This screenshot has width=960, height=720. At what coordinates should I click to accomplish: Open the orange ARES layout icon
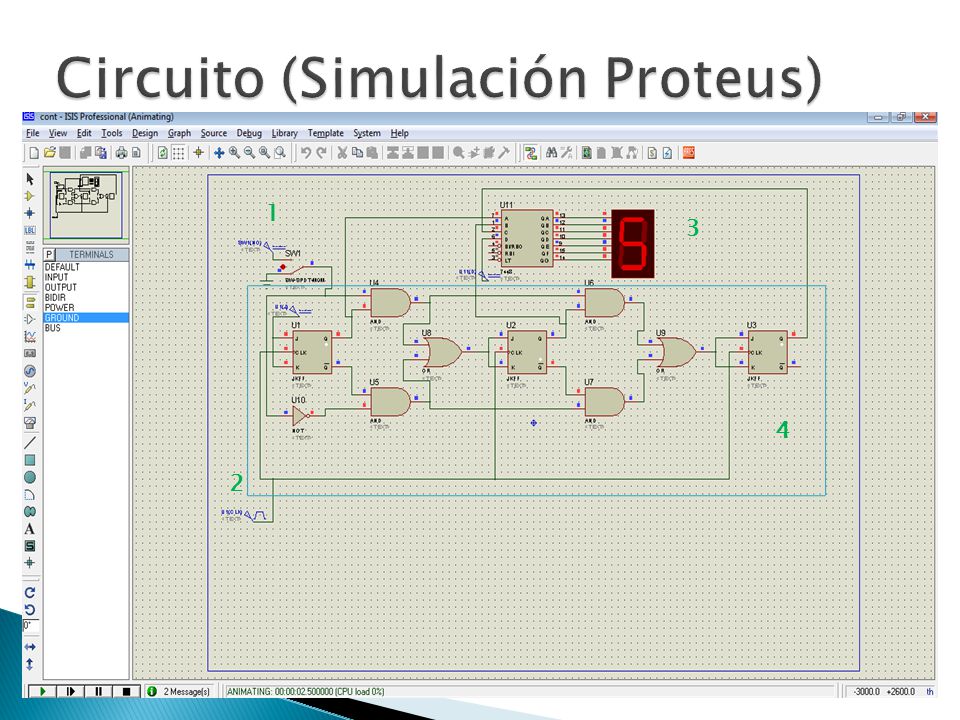click(x=689, y=152)
